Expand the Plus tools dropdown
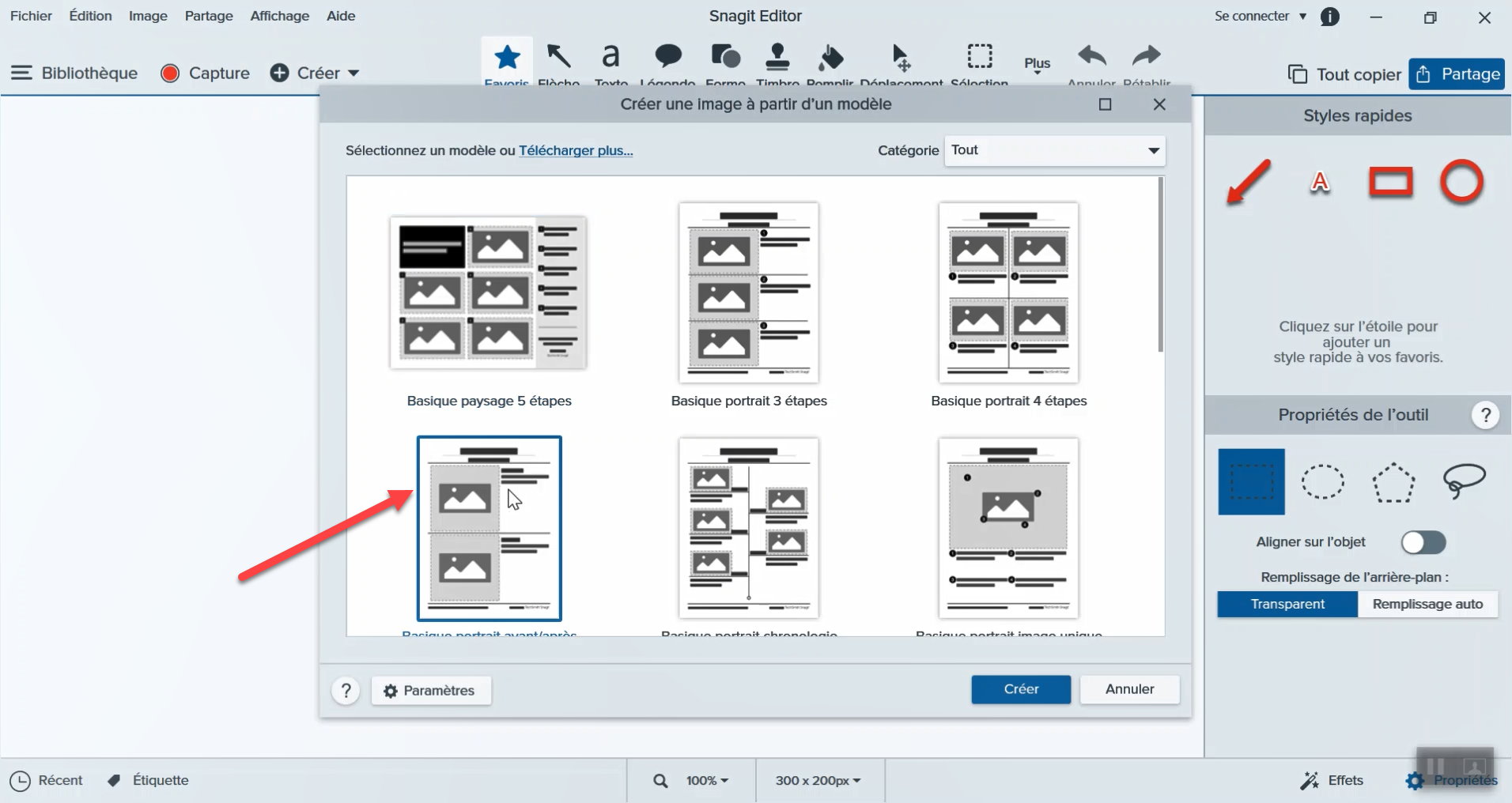 [x=1037, y=65]
